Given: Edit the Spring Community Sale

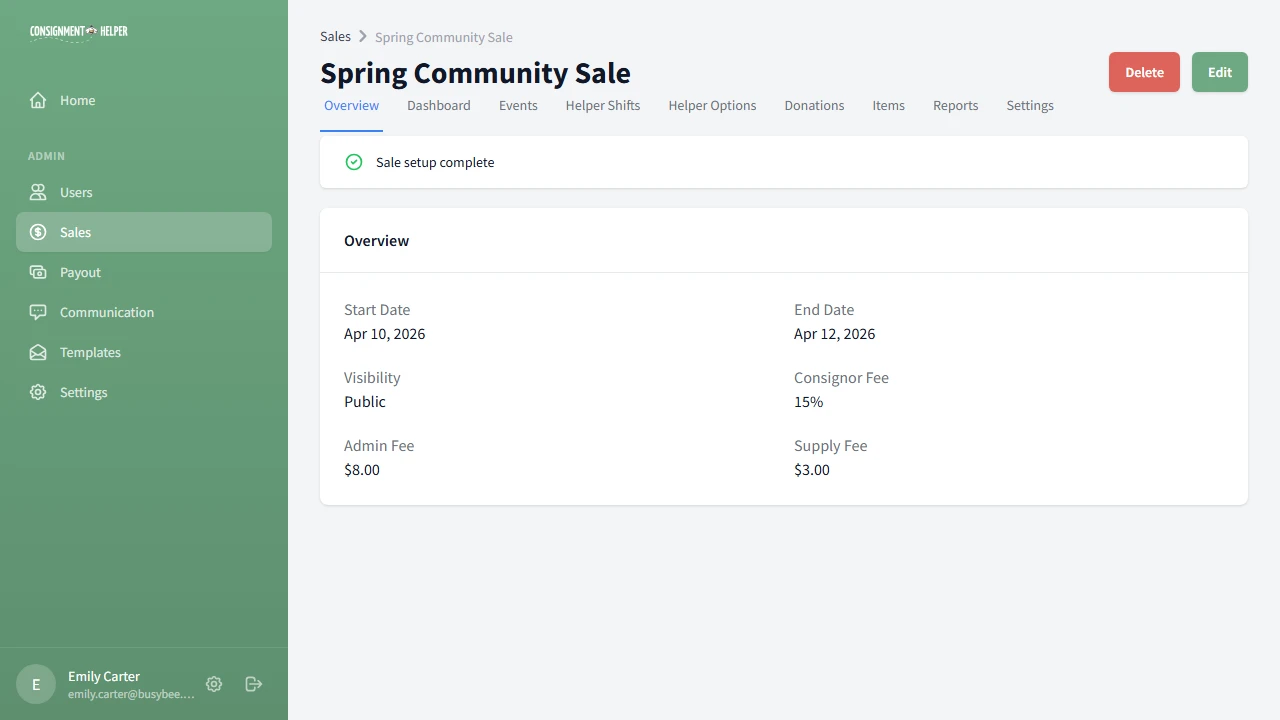Looking at the screenshot, I should coord(1219,72).
